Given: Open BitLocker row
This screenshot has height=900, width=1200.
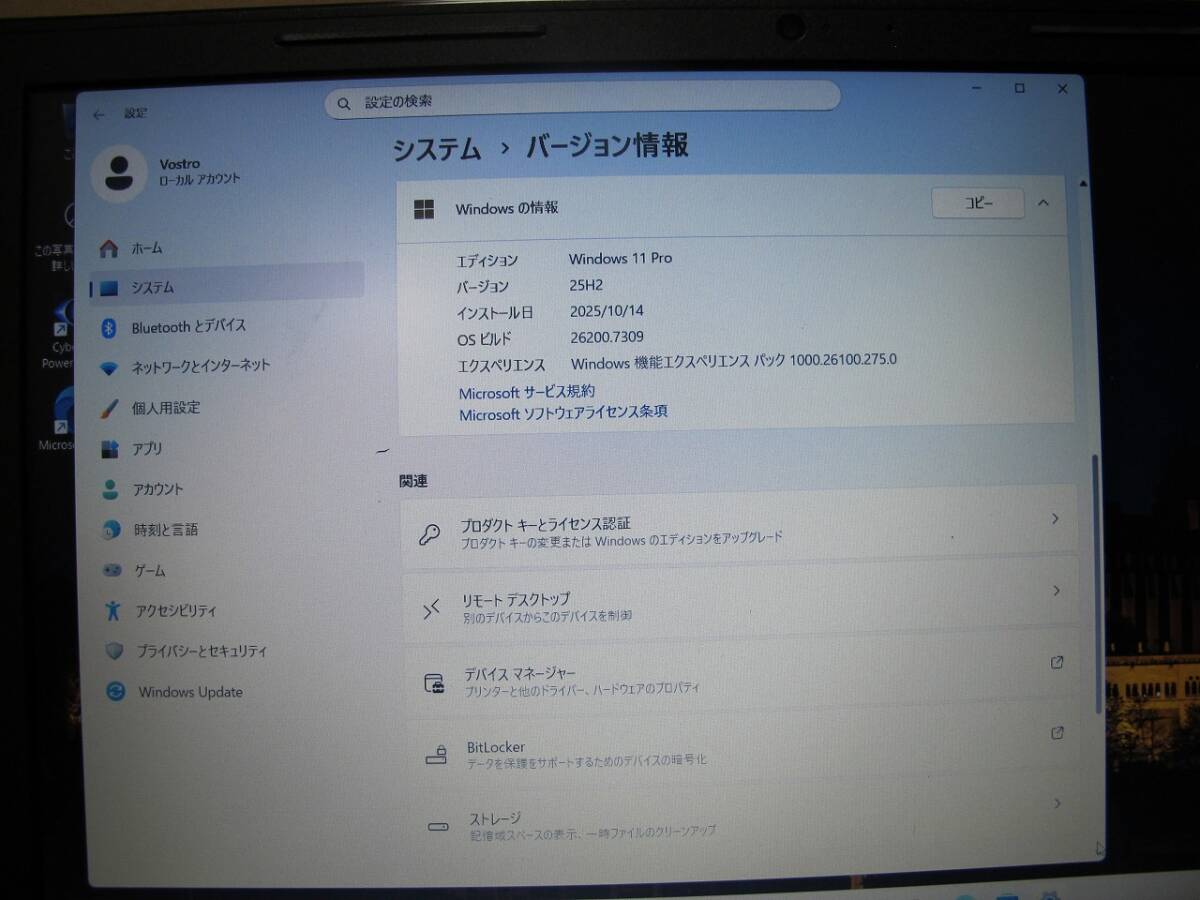Looking at the screenshot, I should pyautogui.click(x=741, y=751).
